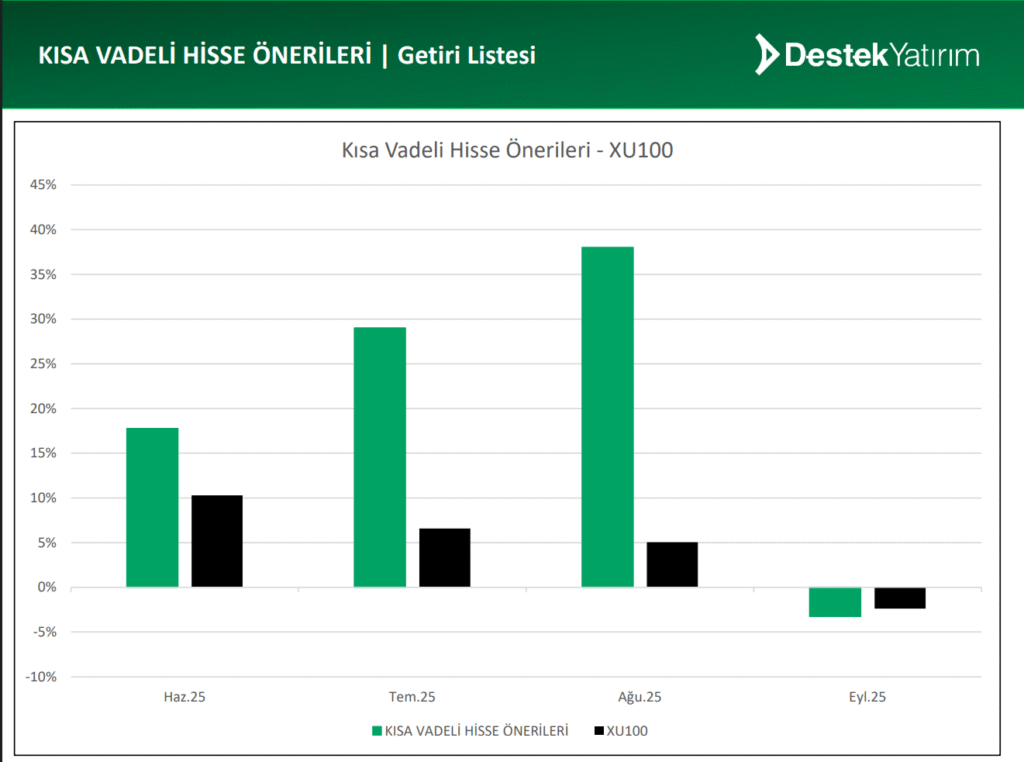The height and width of the screenshot is (762, 1024).
Task: Select the KISA VADELİ HİSSE ÖNERİLERİ header title
Action: 203,55
